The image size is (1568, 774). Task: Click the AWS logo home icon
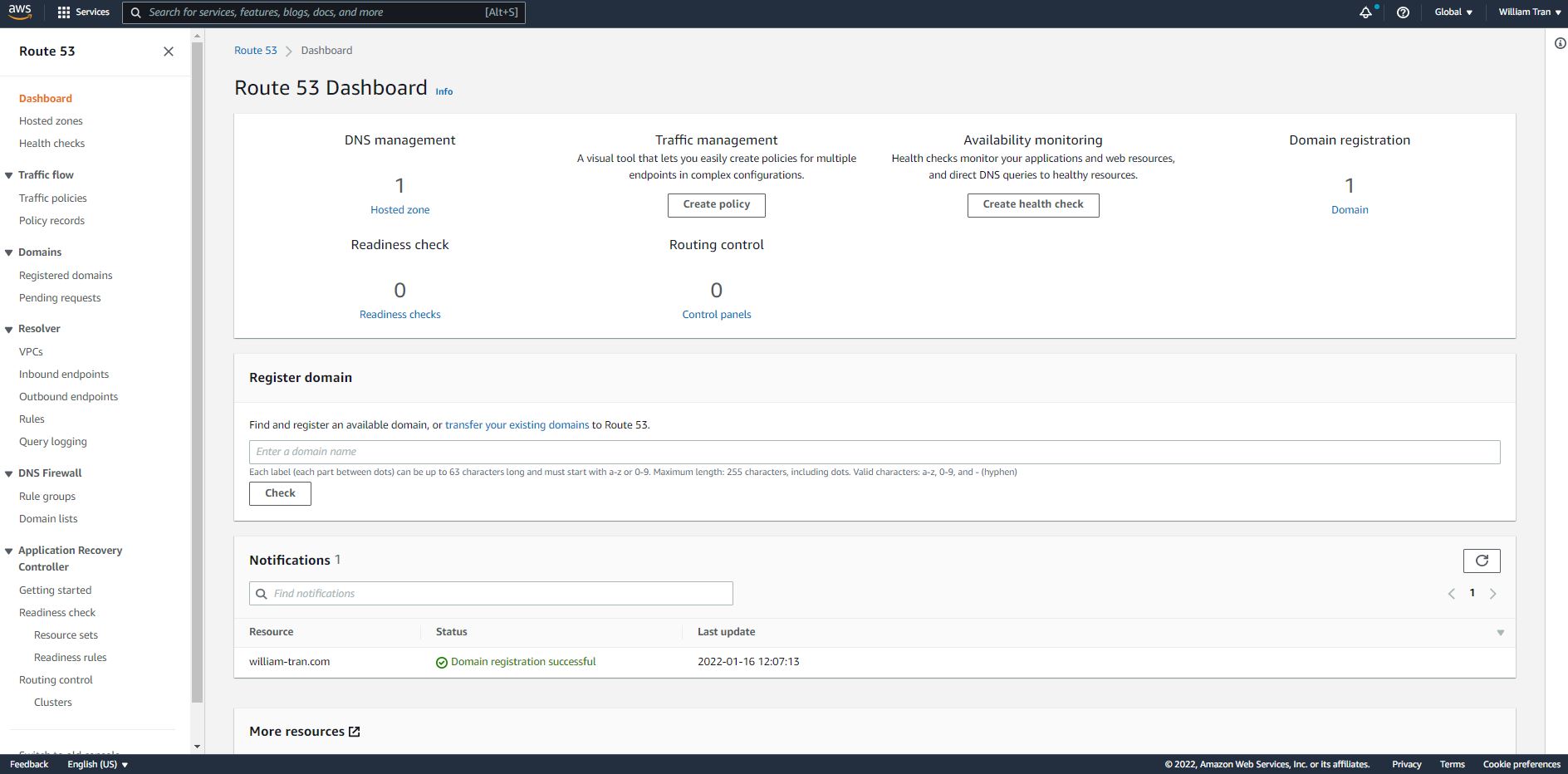tap(20, 12)
